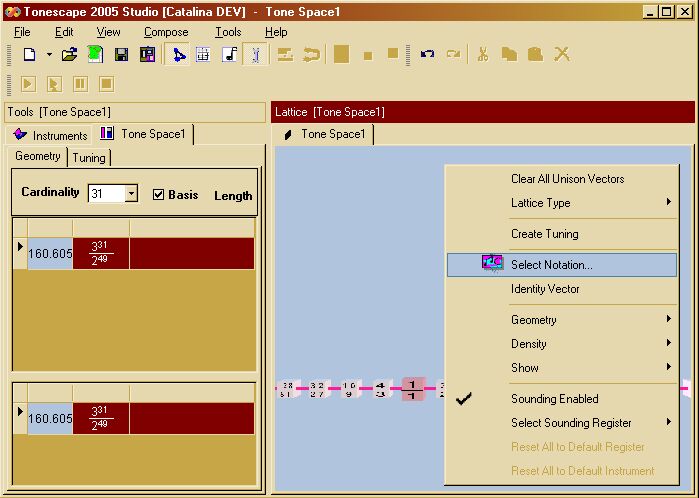The width and height of the screenshot is (699, 498).
Task: Click the music note toolbar icon
Action: [x=230, y=55]
